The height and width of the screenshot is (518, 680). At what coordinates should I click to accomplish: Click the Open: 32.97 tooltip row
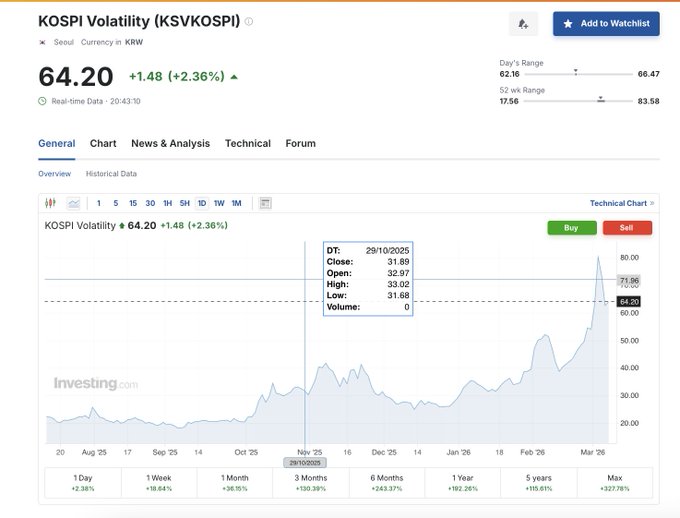coord(368,273)
